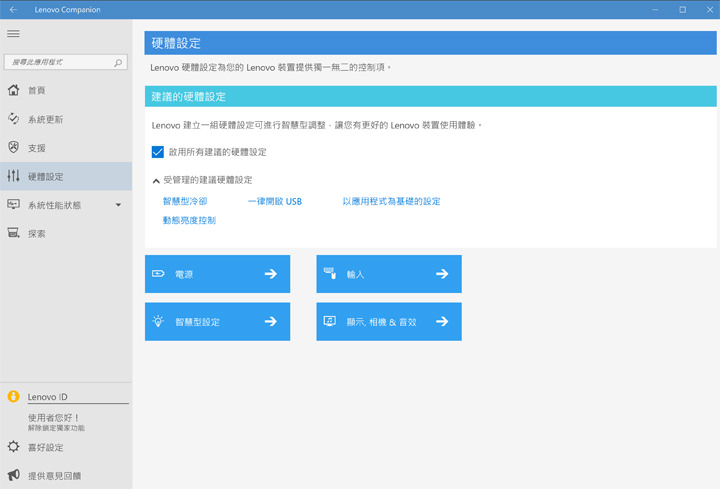Click the 支援 shield icon
This screenshot has width=720, height=489.
pyautogui.click(x=13, y=148)
